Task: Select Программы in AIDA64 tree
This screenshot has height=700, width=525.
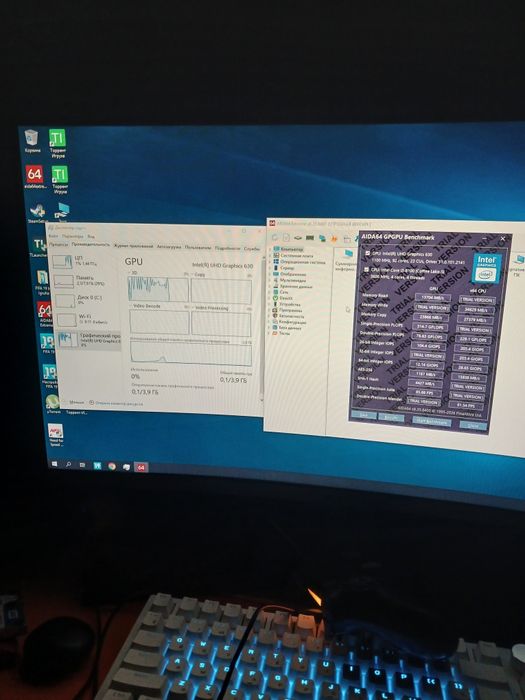Action: tap(290, 309)
